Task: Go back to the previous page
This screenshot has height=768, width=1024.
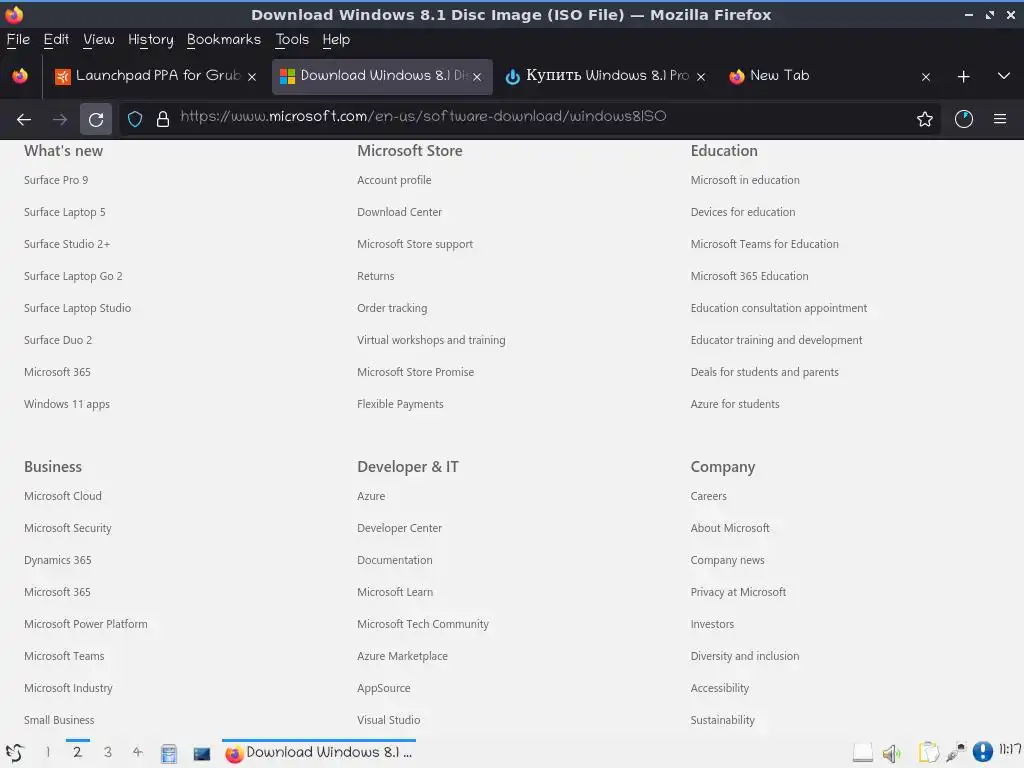Action: click(24, 119)
